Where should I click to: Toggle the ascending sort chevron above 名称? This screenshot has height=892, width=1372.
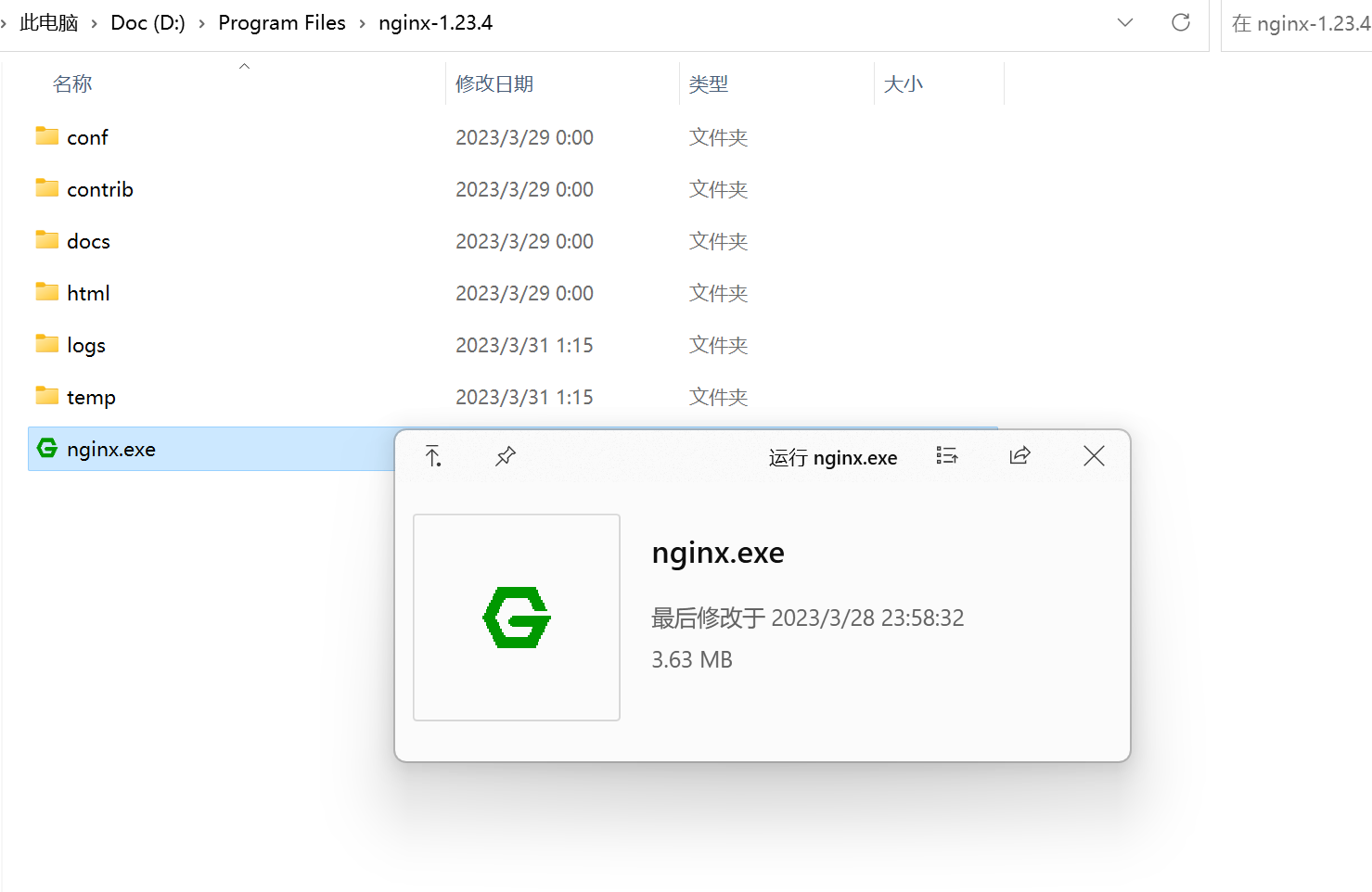point(244,65)
